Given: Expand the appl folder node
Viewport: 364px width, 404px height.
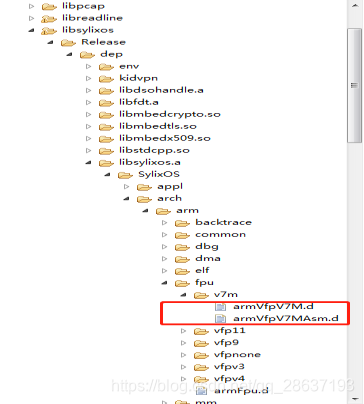Looking at the screenshot, I should point(126,186).
